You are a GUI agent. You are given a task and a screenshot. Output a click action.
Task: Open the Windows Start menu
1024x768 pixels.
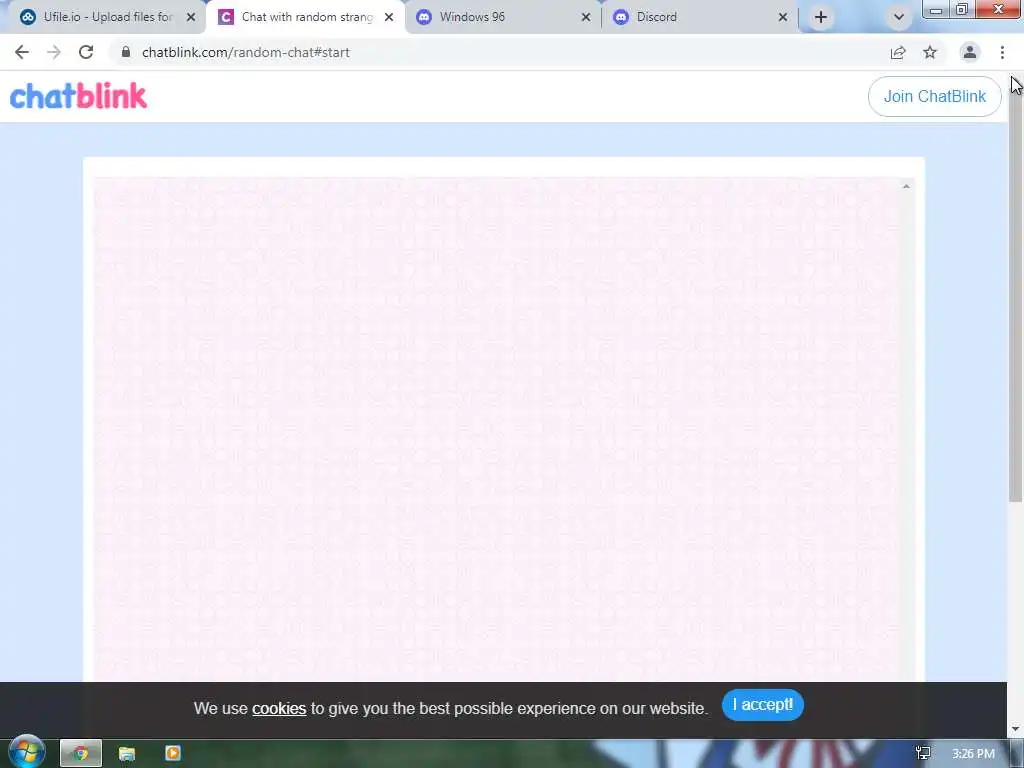[x=26, y=752]
